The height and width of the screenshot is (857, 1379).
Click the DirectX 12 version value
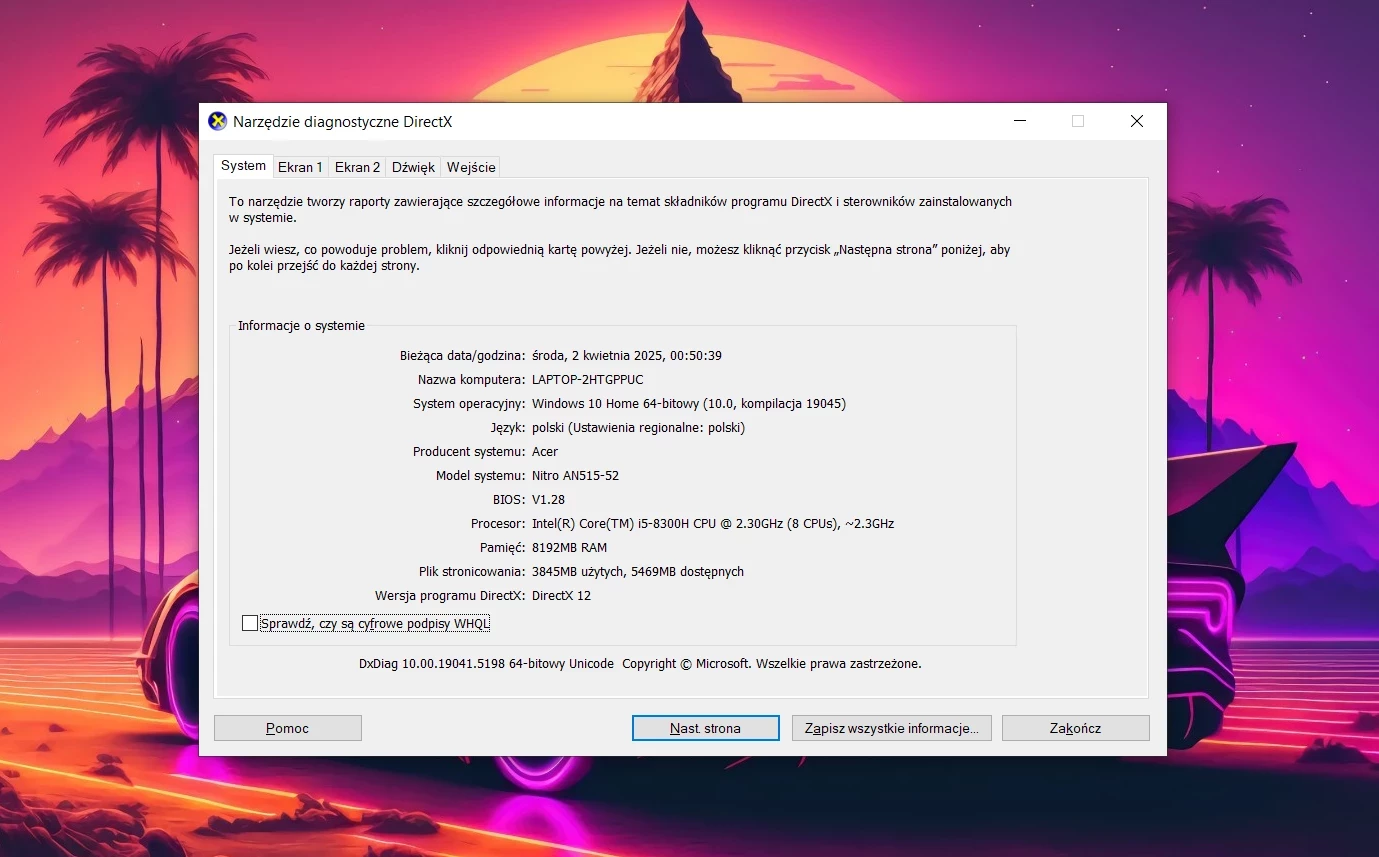click(561, 595)
